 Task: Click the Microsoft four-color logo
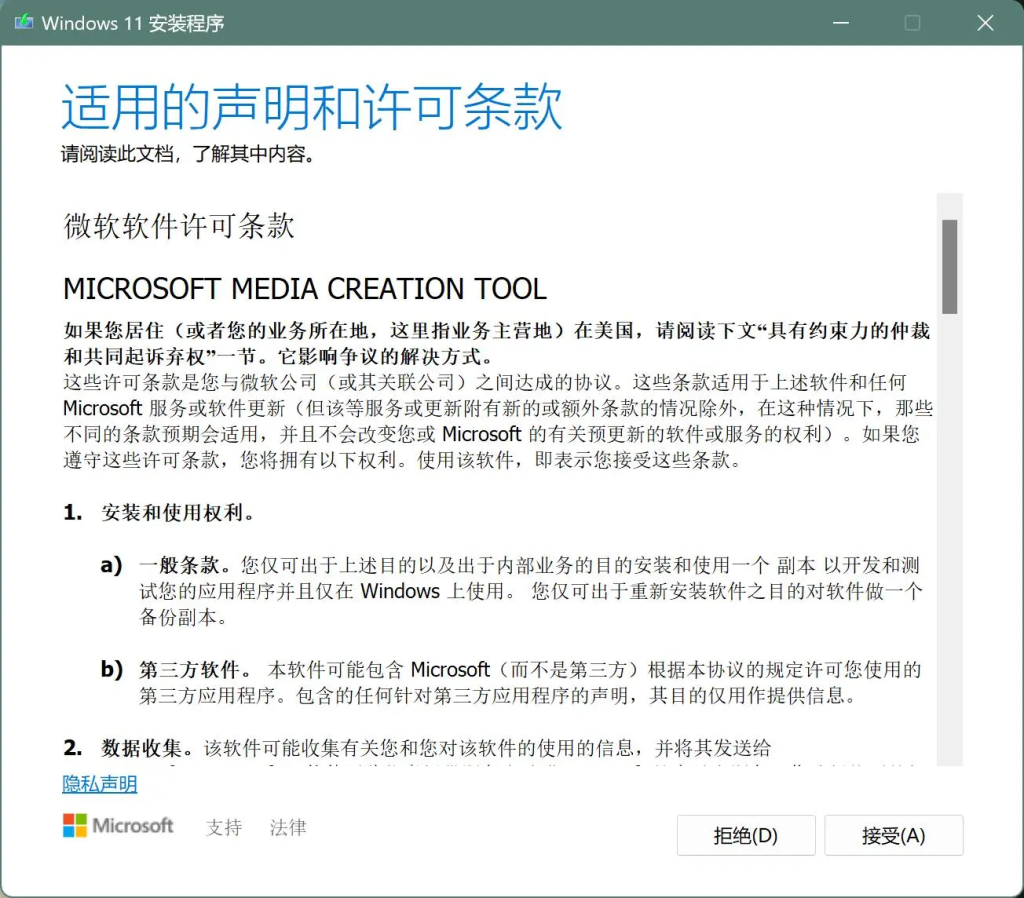[75, 826]
